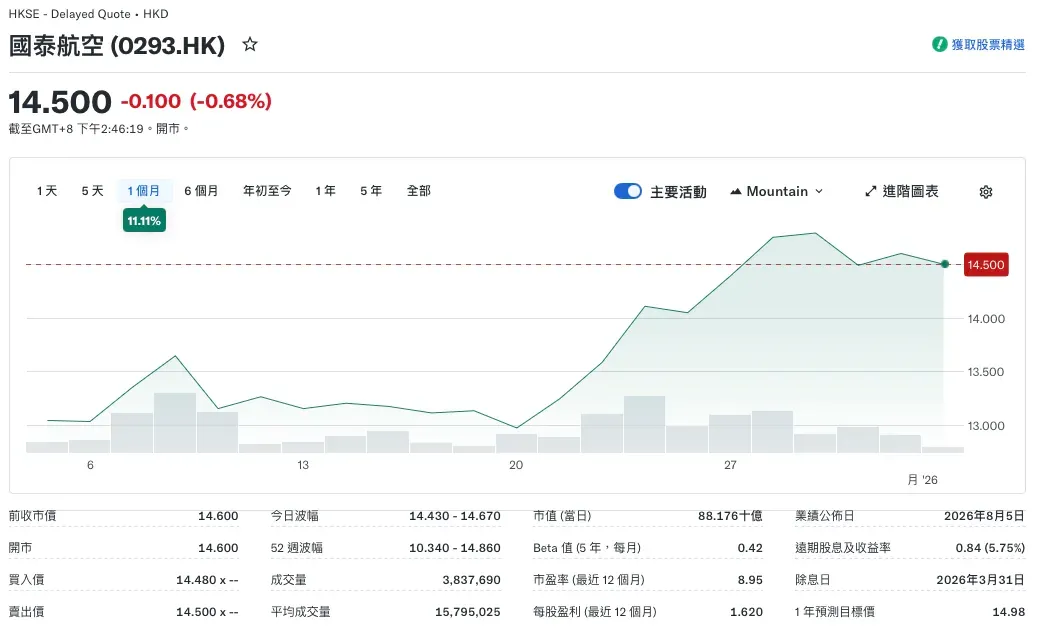
Task: Click the 前收市價 label
Action: tap(32, 516)
